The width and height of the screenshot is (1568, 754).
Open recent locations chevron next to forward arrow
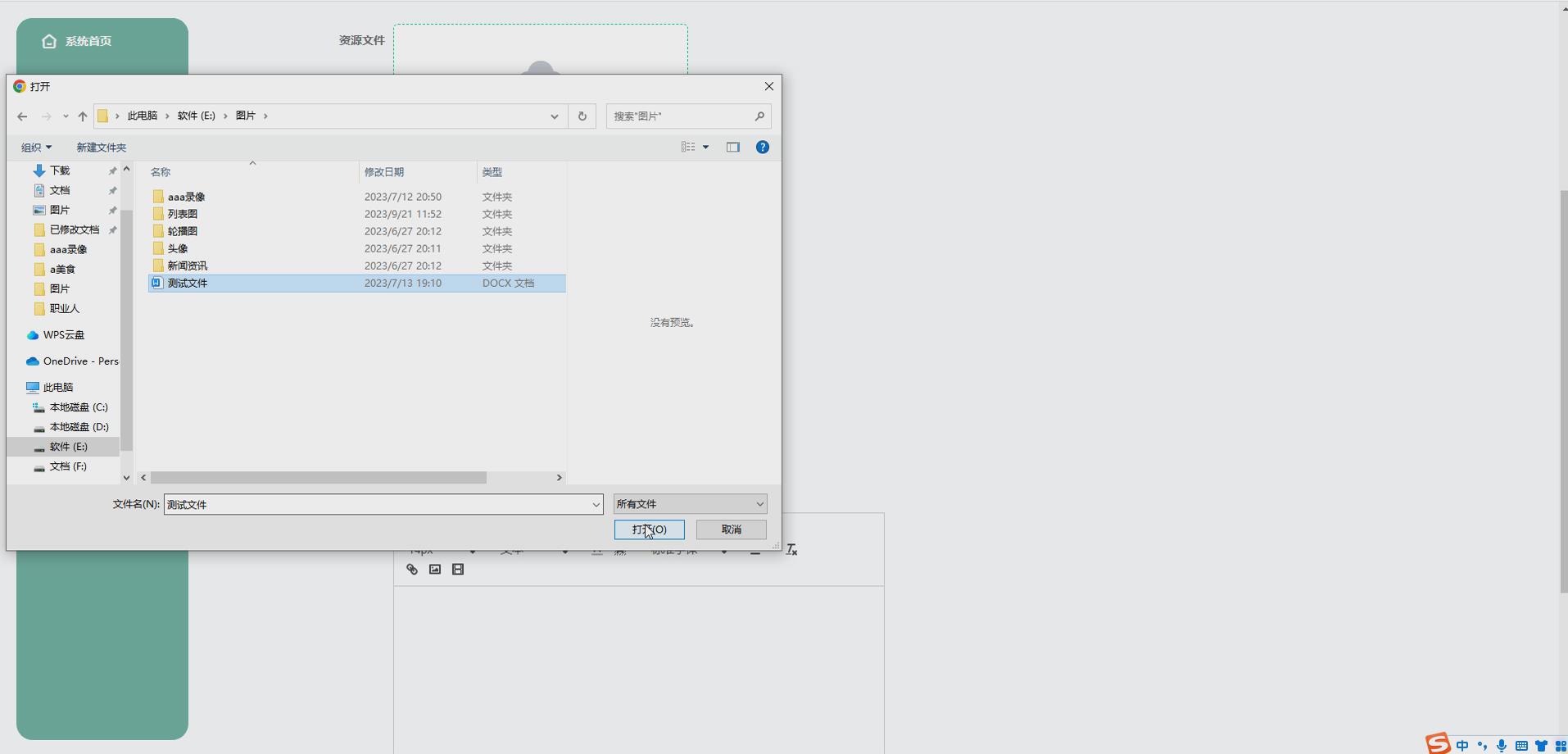tap(66, 116)
